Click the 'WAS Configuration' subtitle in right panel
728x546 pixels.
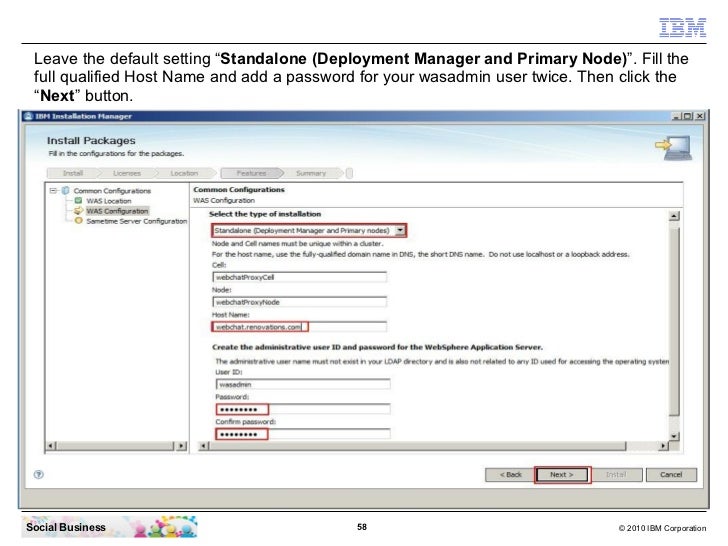(224, 201)
